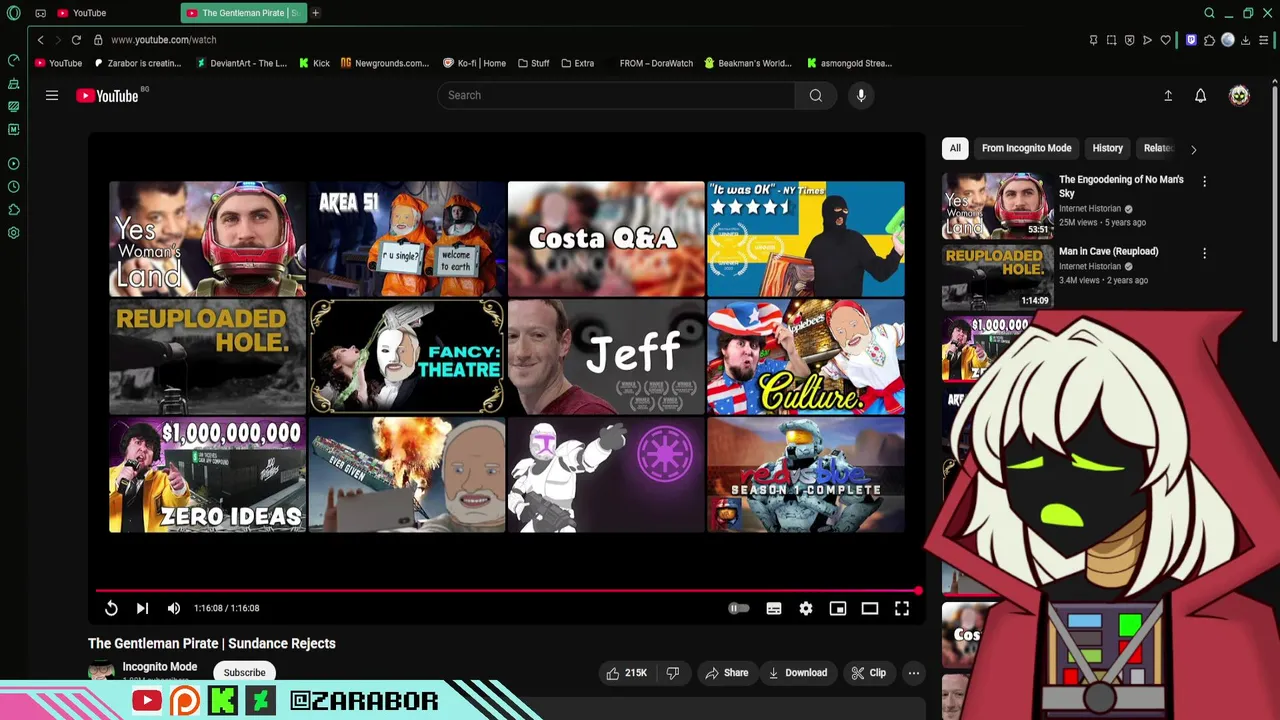Go to YouTube home via logo
The height and width of the screenshot is (720, 1280).
(107, 96)
